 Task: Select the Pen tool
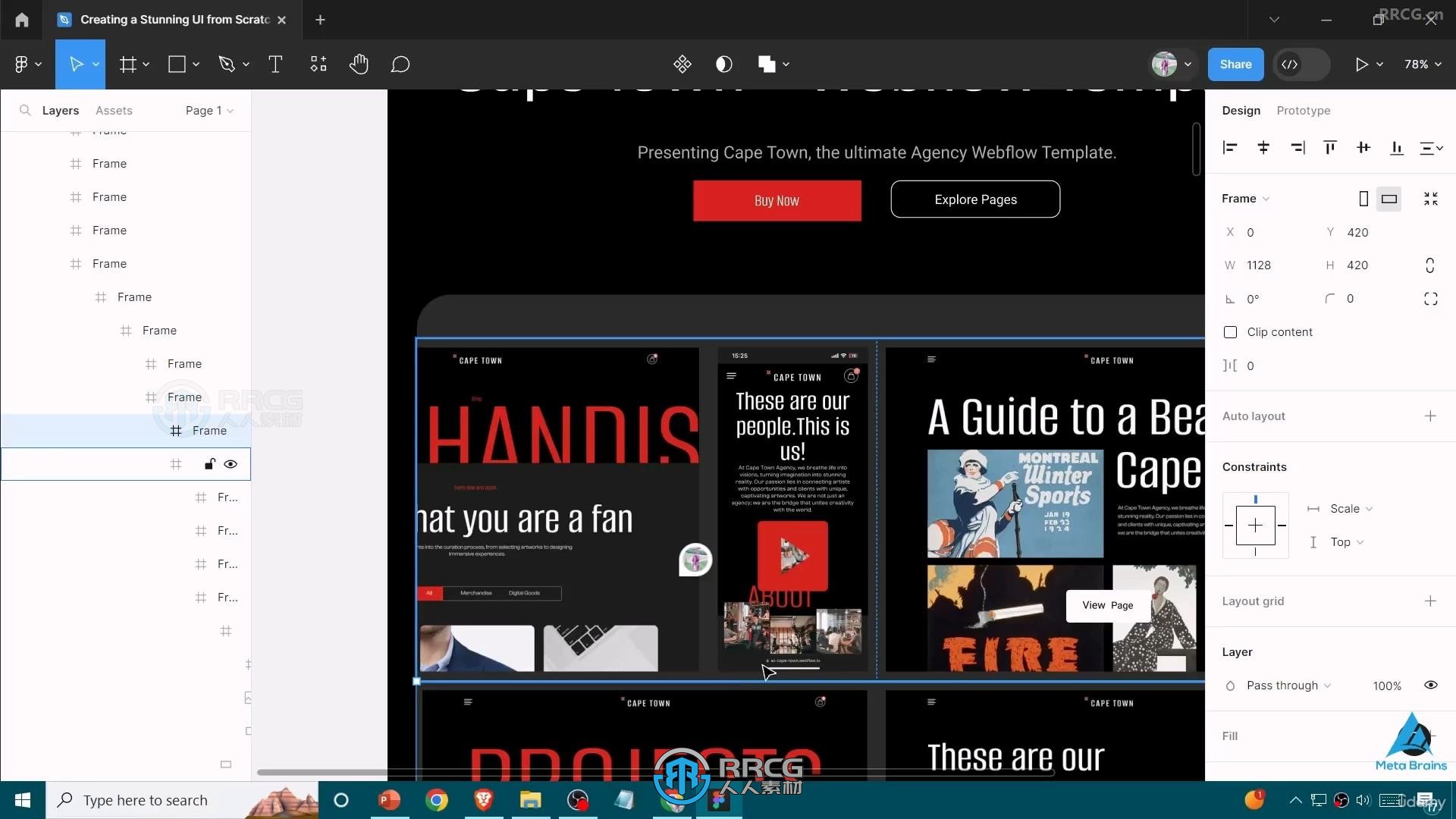(227, 64)
